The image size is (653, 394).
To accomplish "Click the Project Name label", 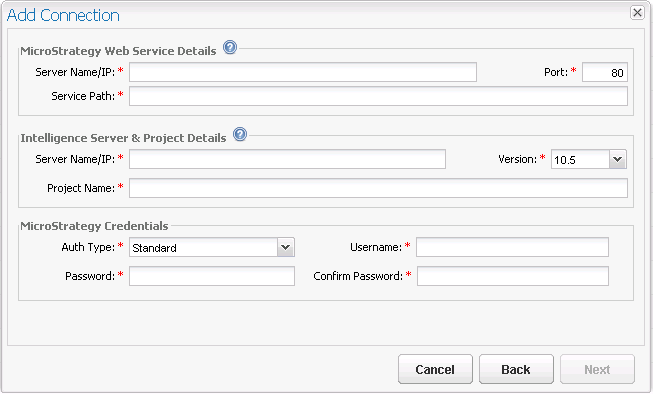I will pyautogui.click(x=81, y=188).
